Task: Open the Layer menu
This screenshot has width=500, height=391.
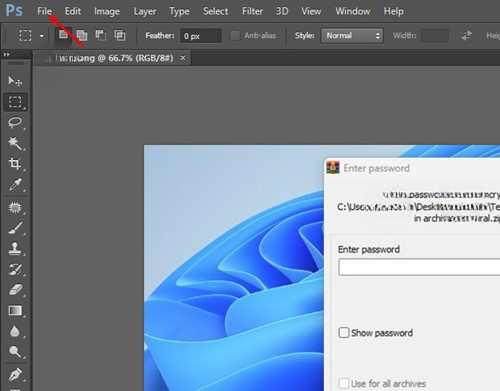Action: (145, 11)
